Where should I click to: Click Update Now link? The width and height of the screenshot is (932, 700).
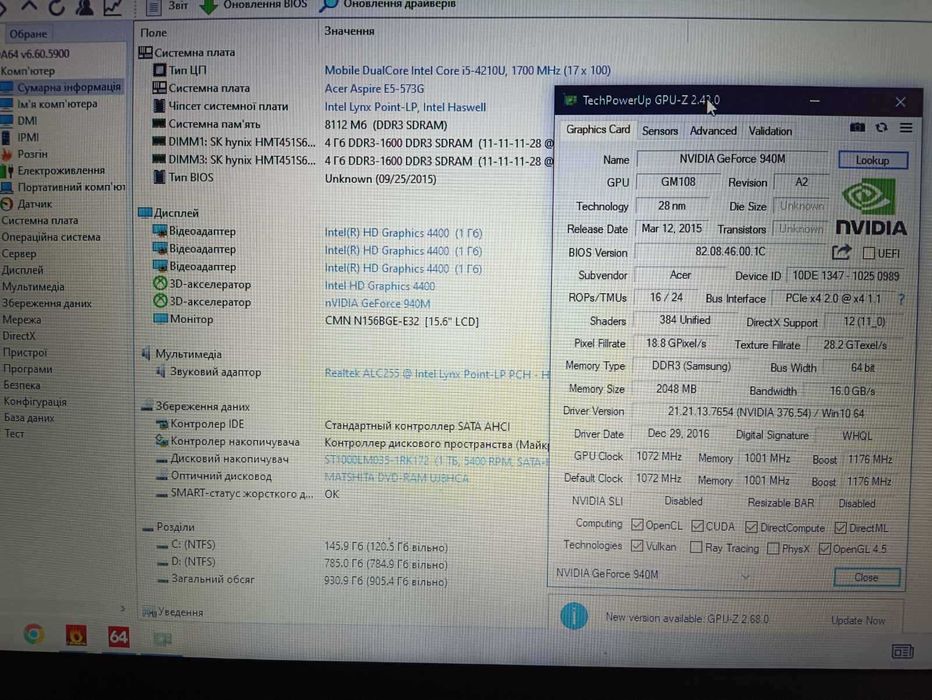858,620
